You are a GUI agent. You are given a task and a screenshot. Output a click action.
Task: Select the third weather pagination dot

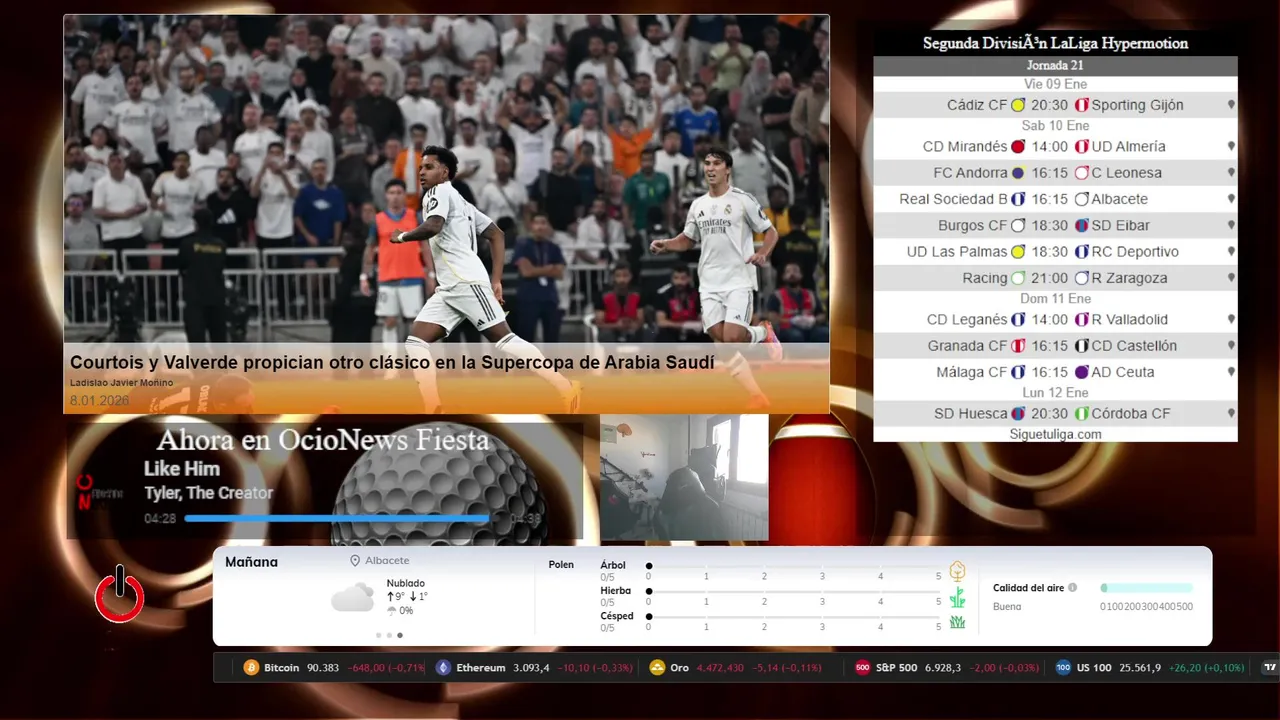point(400,635)
